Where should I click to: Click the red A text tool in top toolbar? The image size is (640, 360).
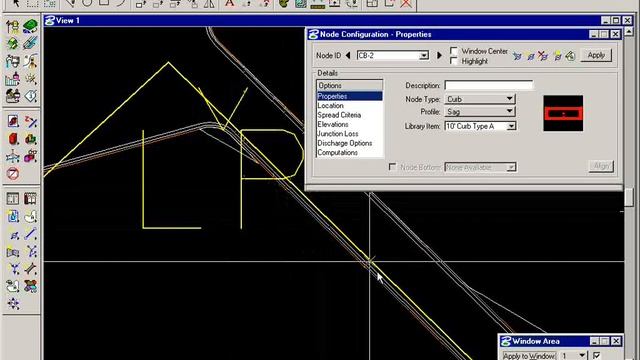click(229, 4)
